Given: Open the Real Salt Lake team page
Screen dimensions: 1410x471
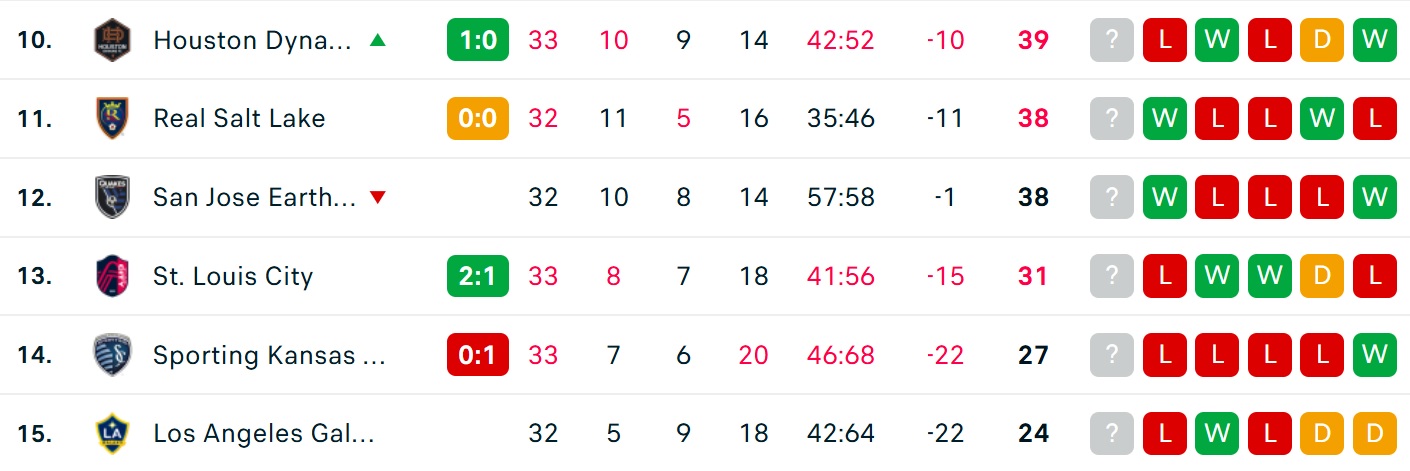Looking at the screenshot, I should pos(239,118).
